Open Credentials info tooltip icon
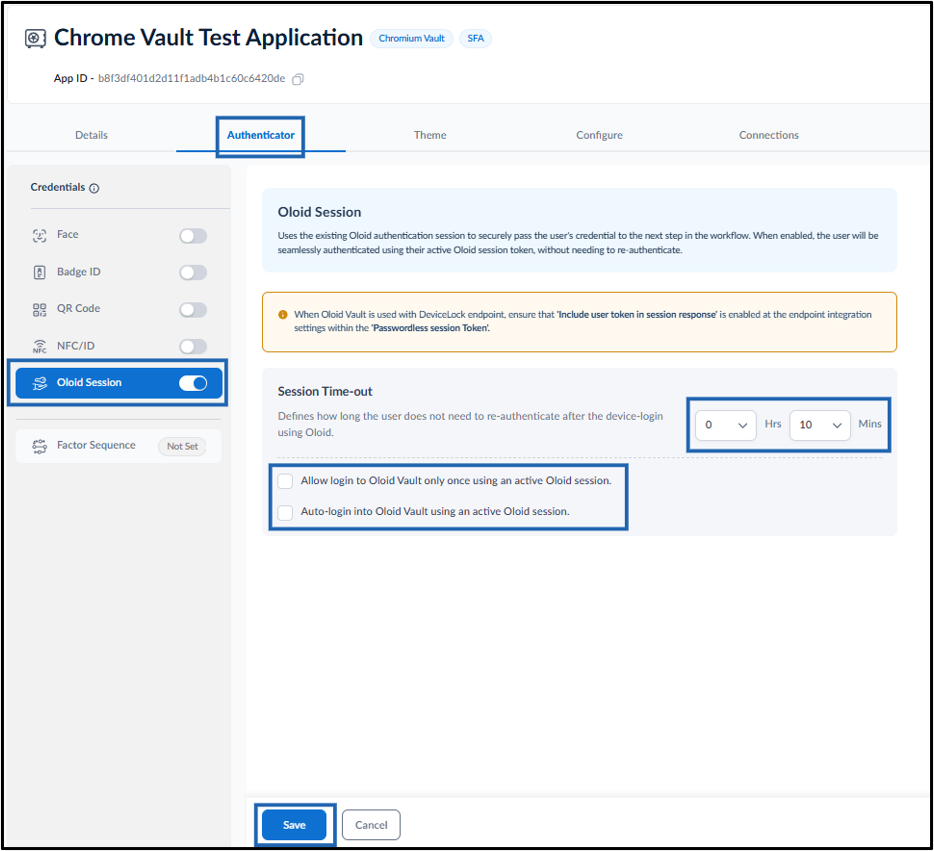The image size is (934, 851). point(94,188)
